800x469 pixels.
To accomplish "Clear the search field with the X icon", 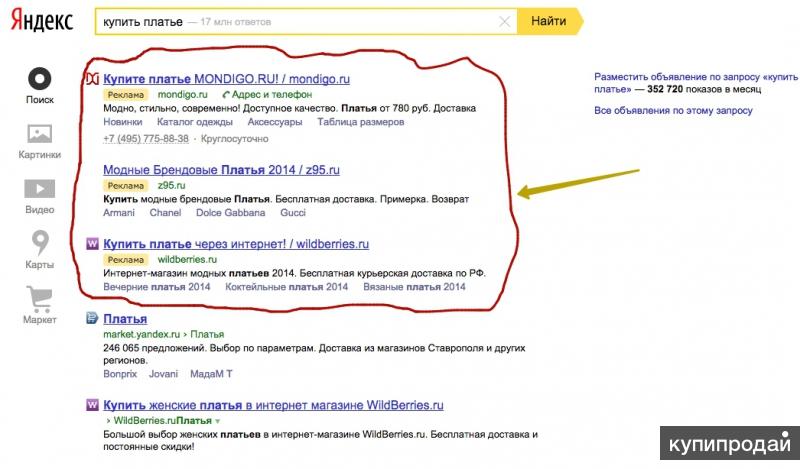I will pos(504,21).
